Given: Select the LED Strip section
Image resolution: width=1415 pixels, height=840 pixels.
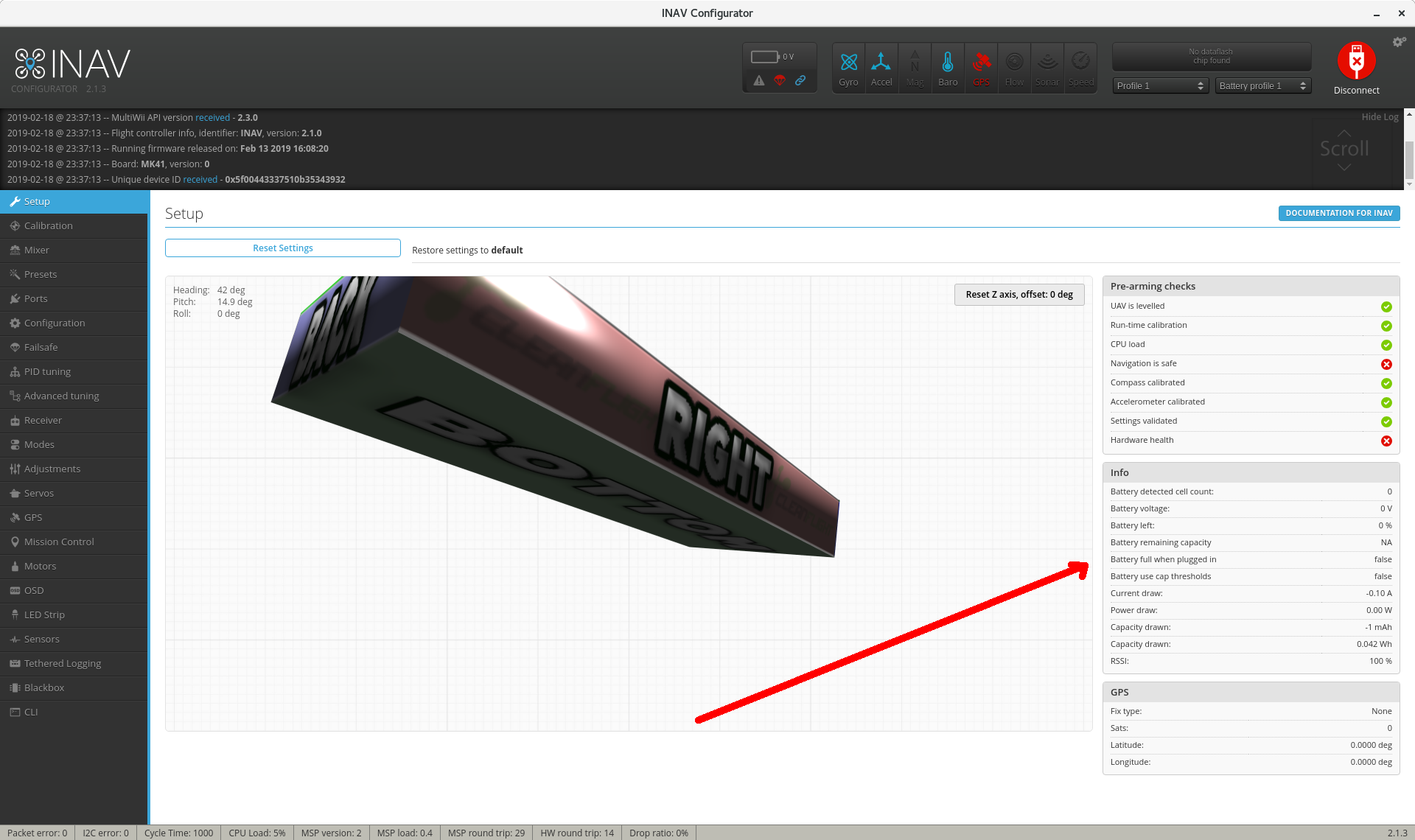Looking at the screenshot, I should coord(46,614).
